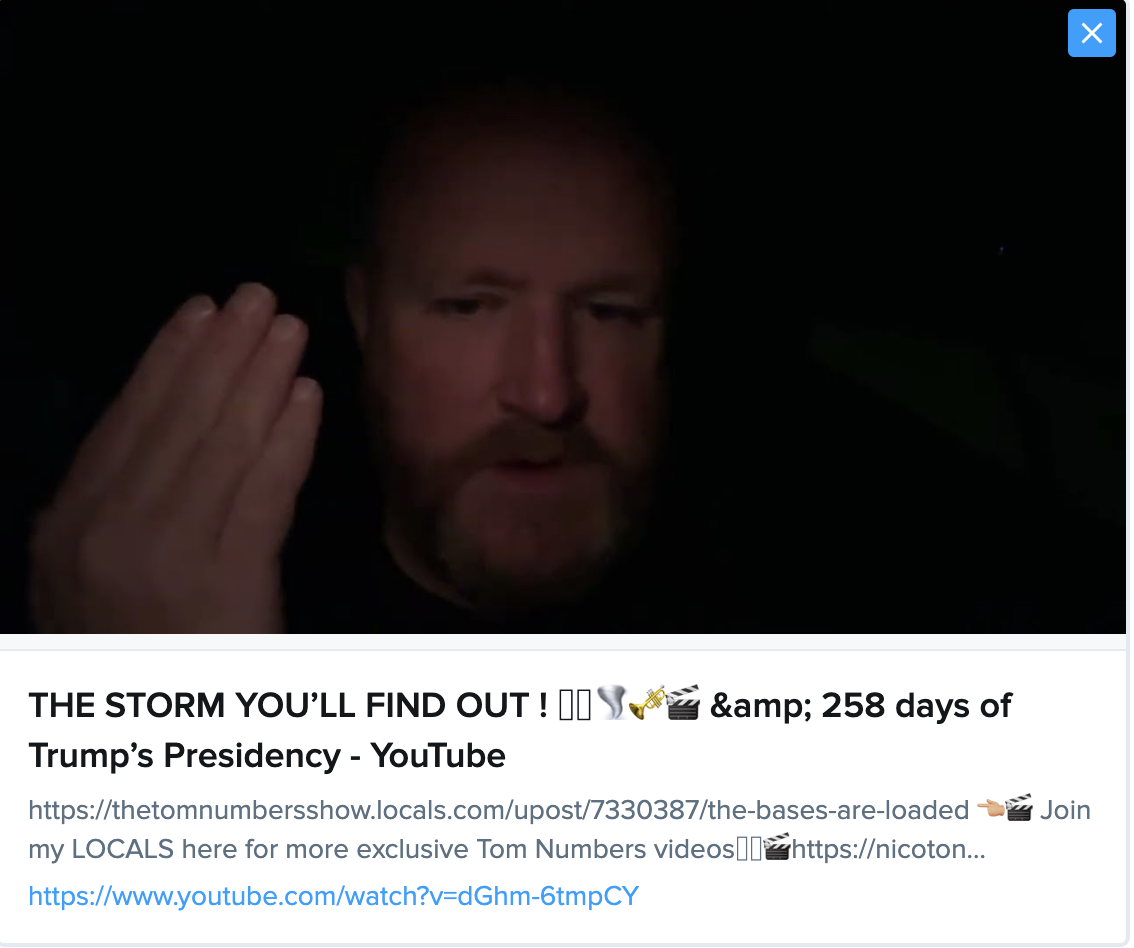Click the raised hand in the video

click(181, 448)
